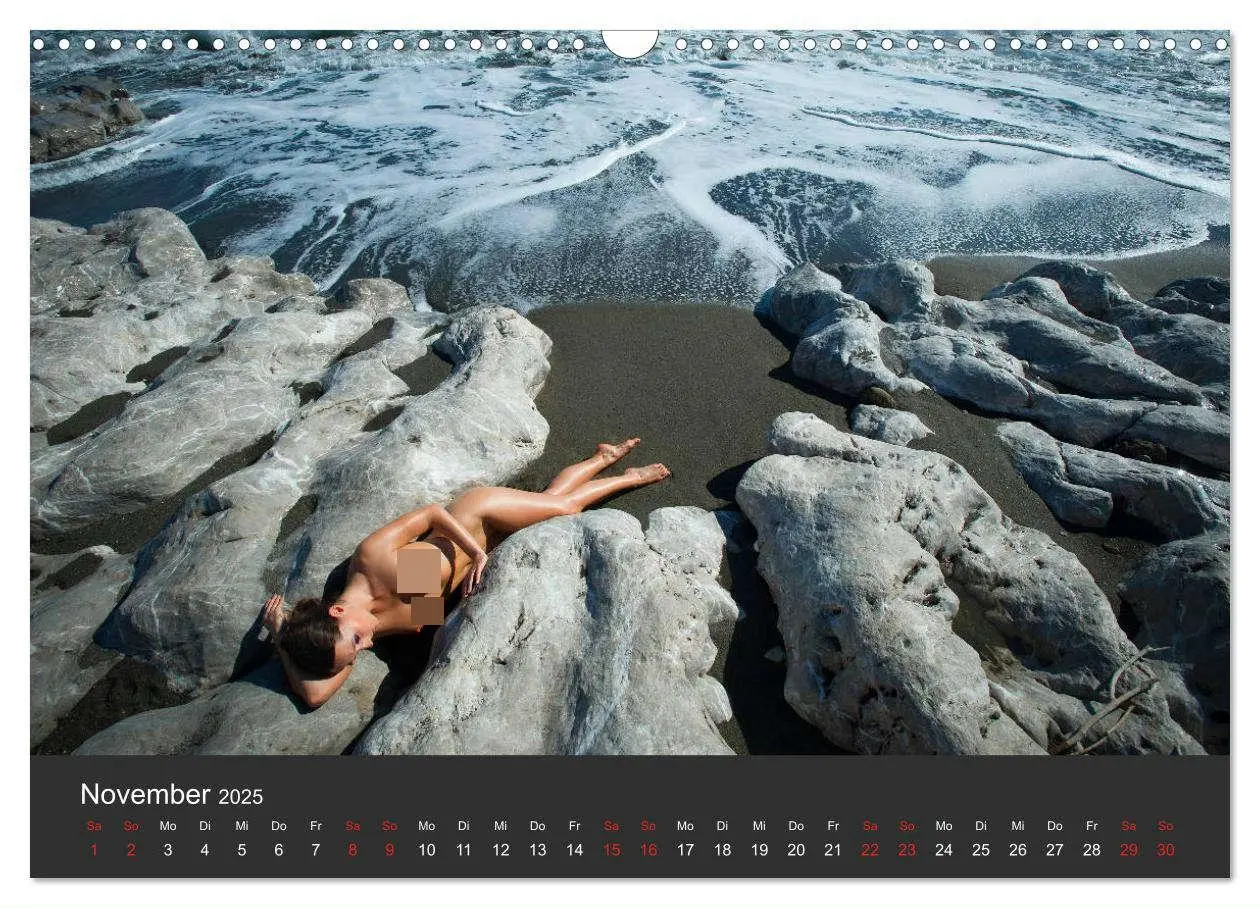
Task: Select red date 16 under So
Action: 649,850
